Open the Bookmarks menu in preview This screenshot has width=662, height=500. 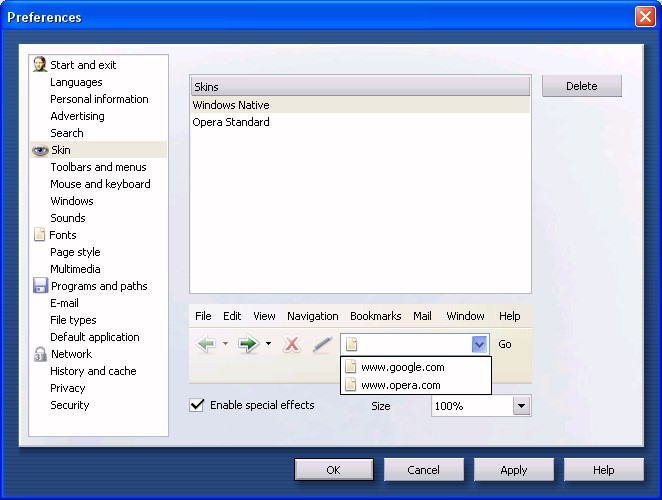pos(375,316)
